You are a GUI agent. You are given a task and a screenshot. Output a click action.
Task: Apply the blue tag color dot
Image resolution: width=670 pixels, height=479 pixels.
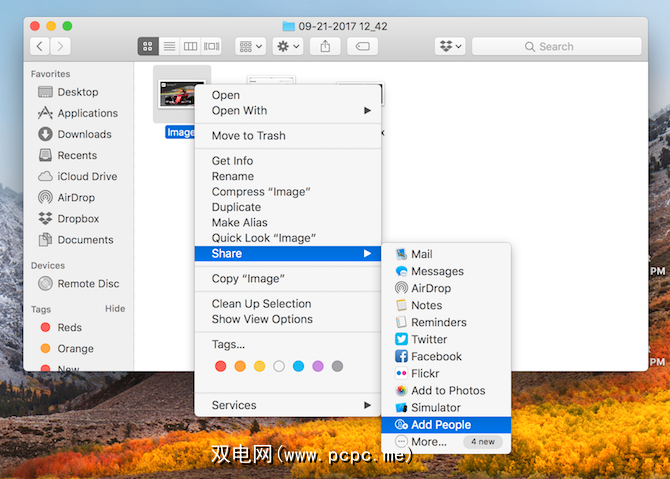pyautogui.click(x=298, y=366)
